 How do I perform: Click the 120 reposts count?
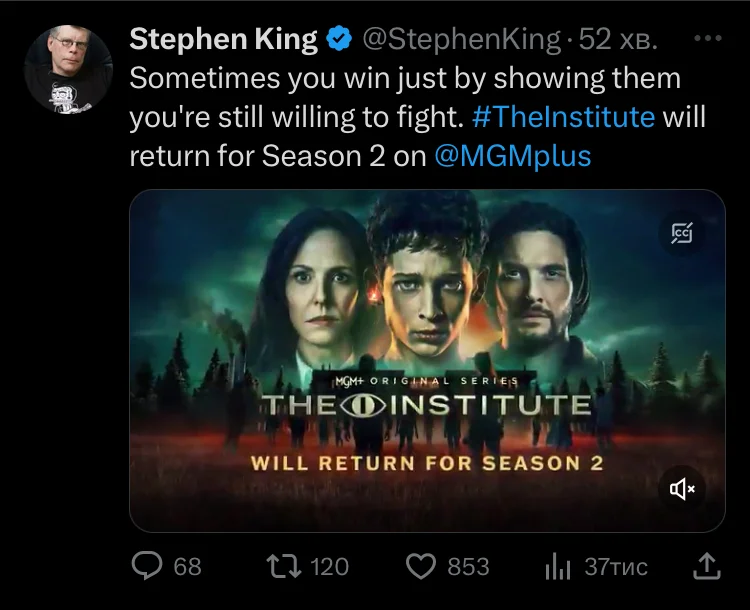[330, 566]
